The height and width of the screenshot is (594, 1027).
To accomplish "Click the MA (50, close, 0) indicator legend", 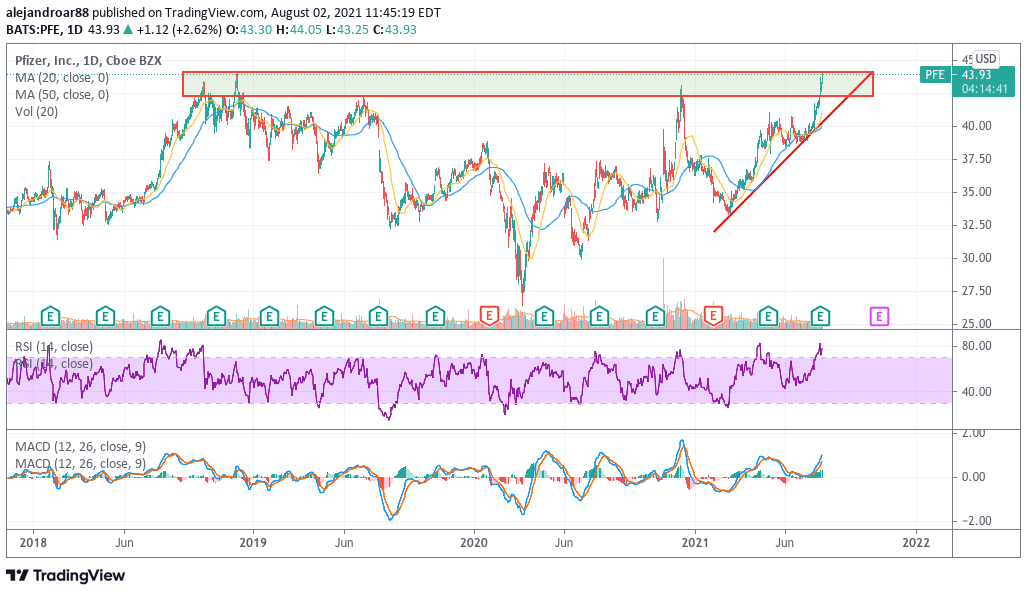I will (62, 94).
